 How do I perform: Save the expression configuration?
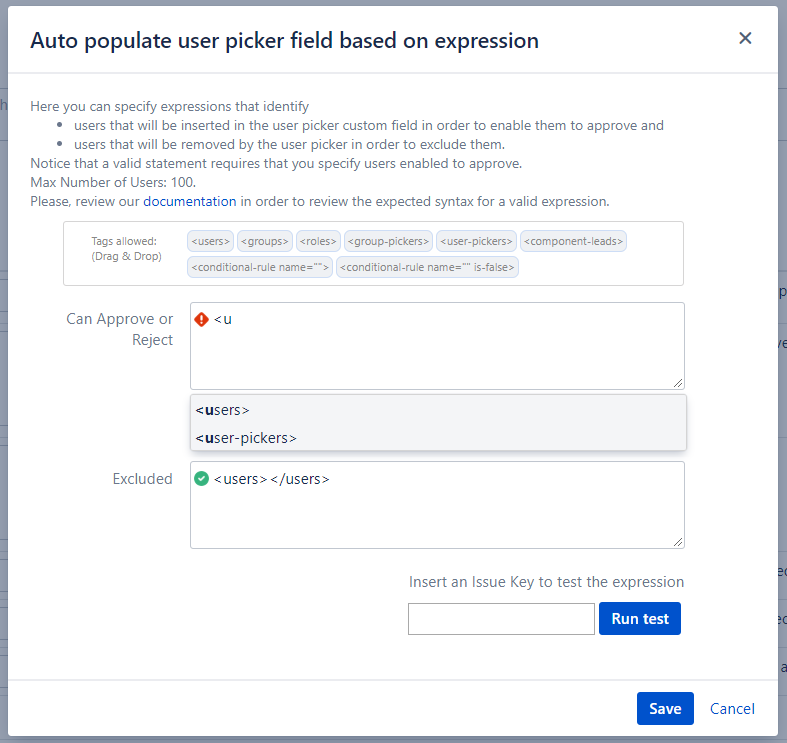pos(665,709)
